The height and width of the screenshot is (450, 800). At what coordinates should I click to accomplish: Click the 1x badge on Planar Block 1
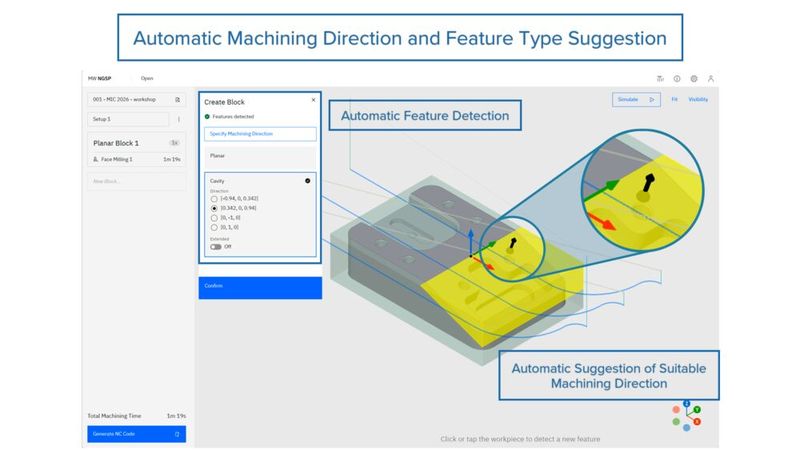tap(174, 143)
